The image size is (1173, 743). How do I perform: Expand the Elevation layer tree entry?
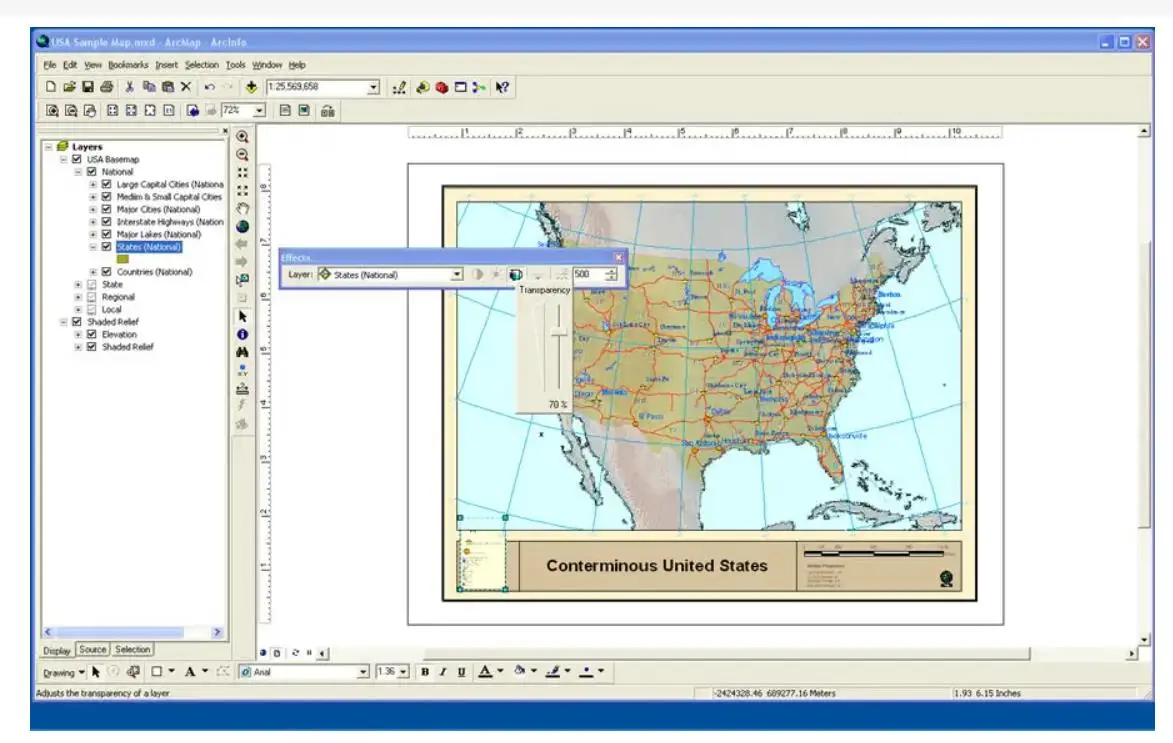pos(79,334)
